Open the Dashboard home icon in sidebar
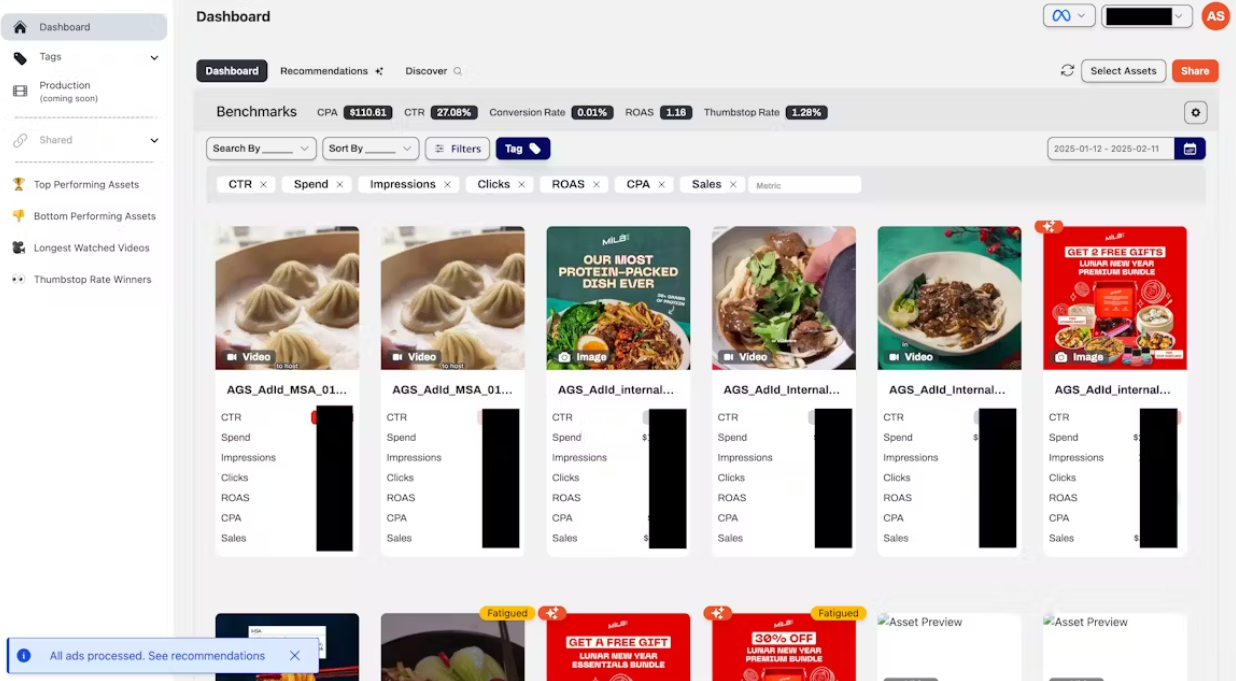Screen dimensions: 1236x681 pos(20,27)
